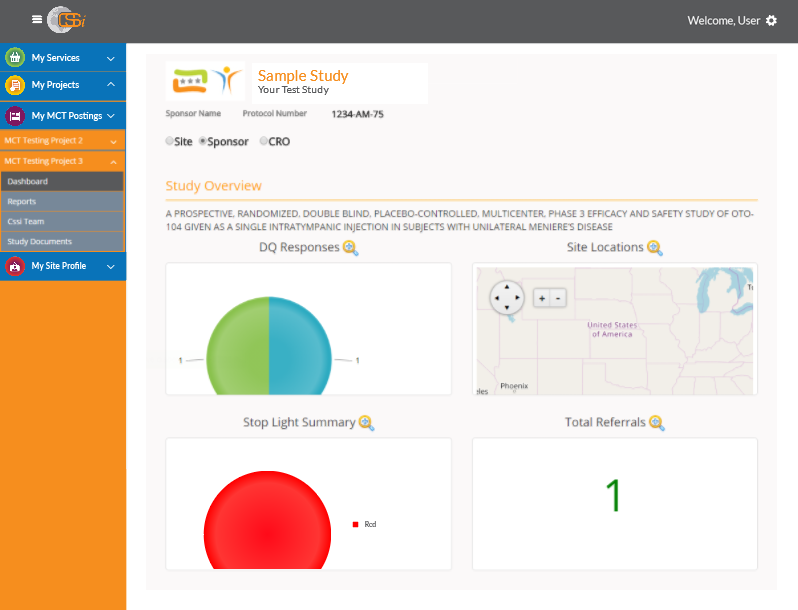Click the Site Locations magnifier icon
This screenshot has width=798, height=610.
click(654, 248)
